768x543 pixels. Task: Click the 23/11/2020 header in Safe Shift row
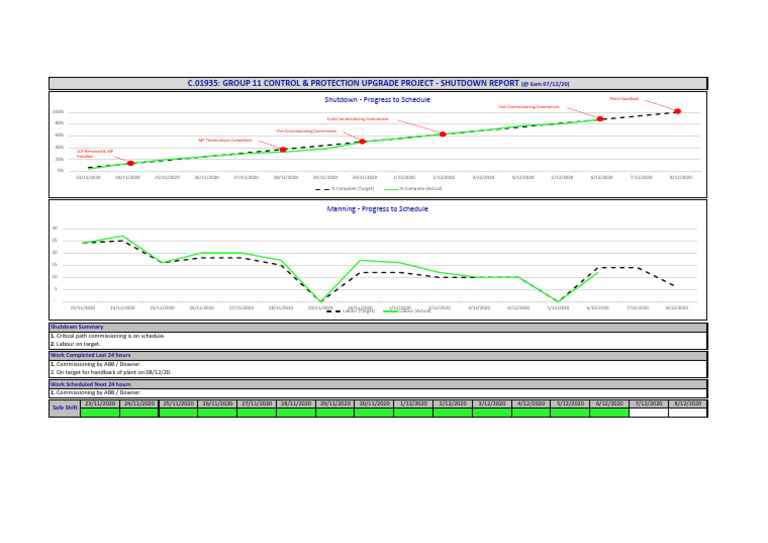(x=100, y=404)
